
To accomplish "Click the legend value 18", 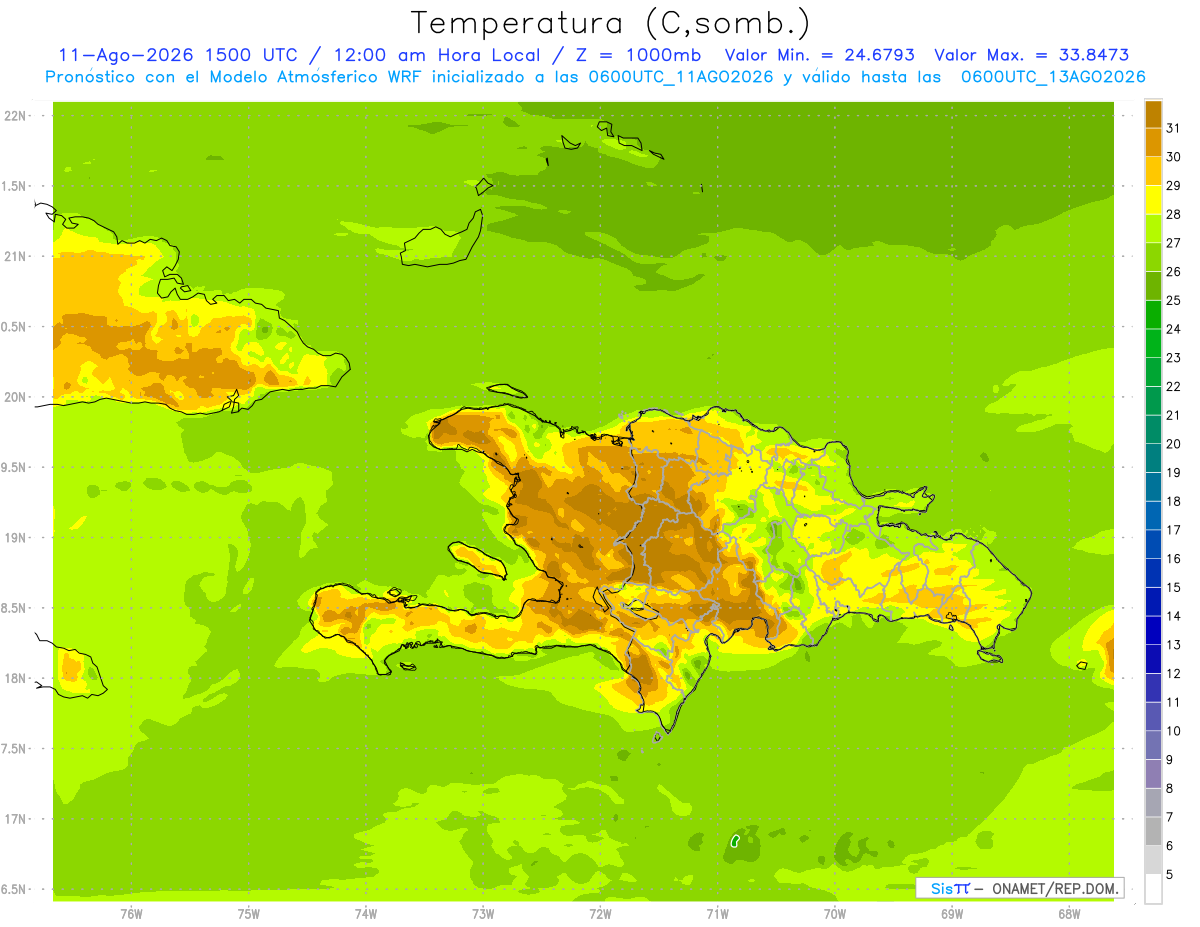I will (1174, 501).
